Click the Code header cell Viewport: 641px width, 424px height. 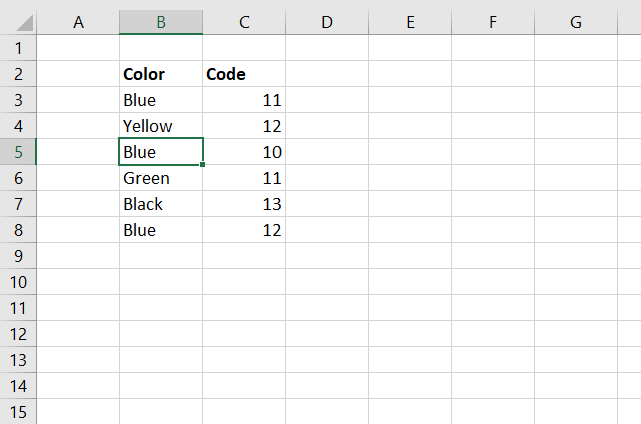coord(244,74)
